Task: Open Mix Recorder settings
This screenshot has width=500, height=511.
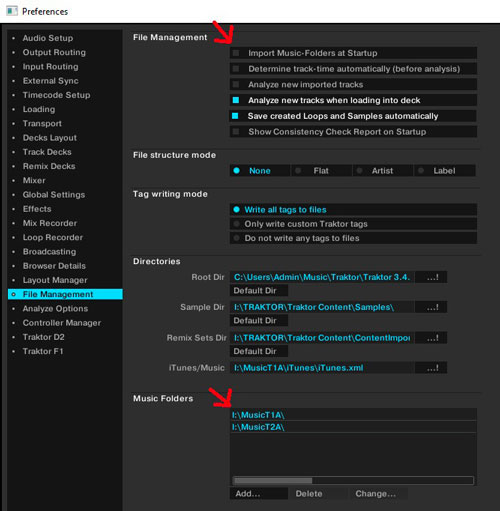Action: (x=50, y=223)
